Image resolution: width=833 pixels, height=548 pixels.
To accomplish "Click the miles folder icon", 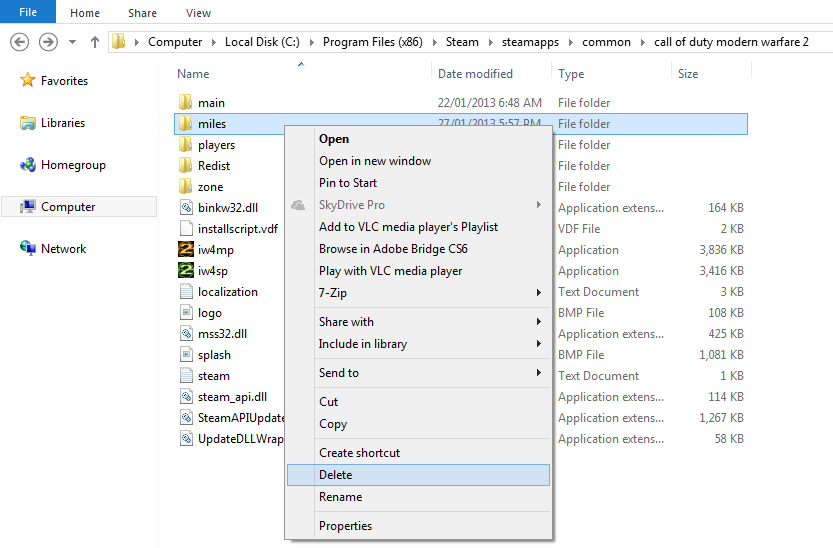I will pos(185,123).
